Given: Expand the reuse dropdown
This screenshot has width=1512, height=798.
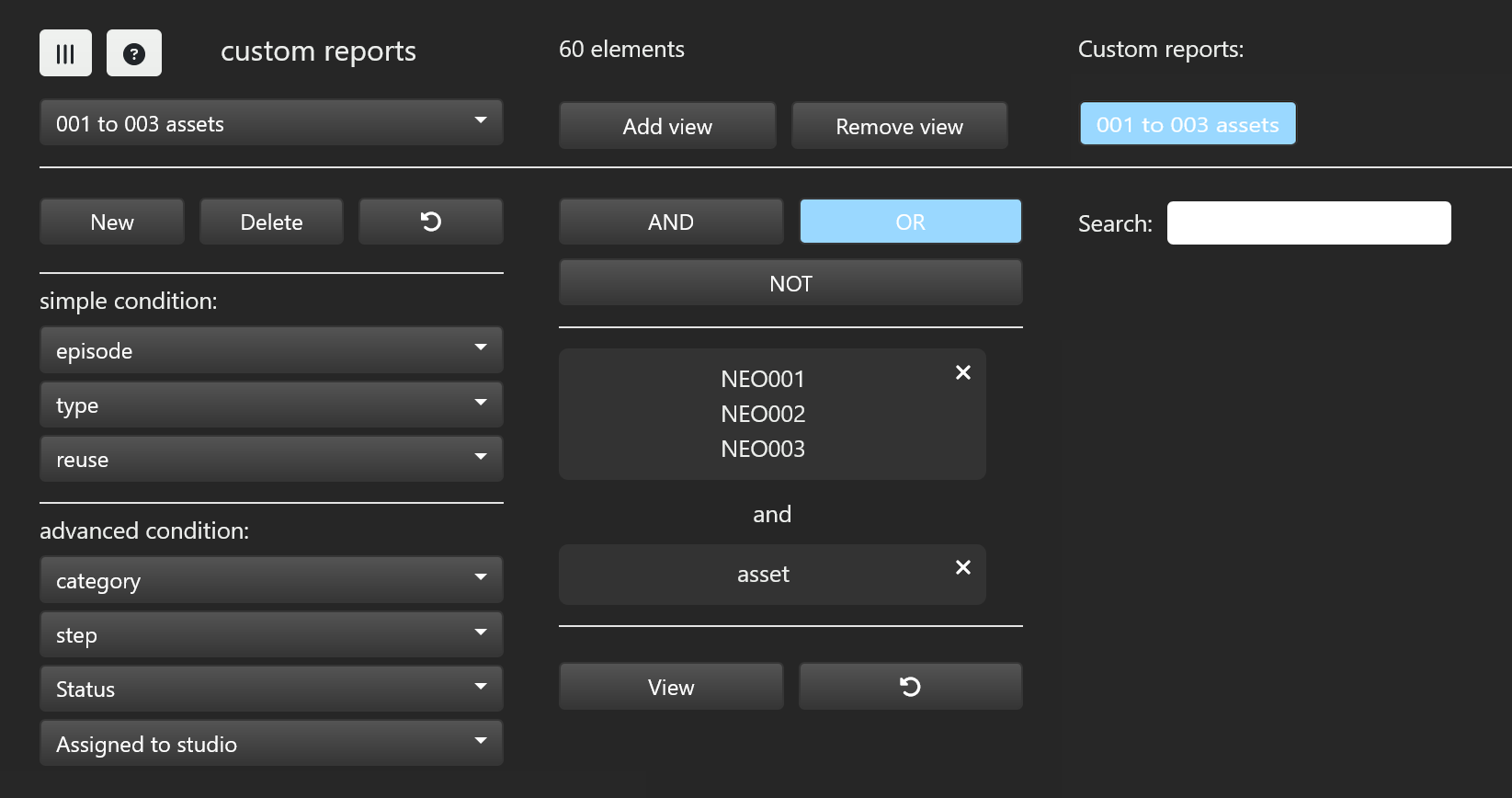Looking at the screenshot, I should pos(271,459).
